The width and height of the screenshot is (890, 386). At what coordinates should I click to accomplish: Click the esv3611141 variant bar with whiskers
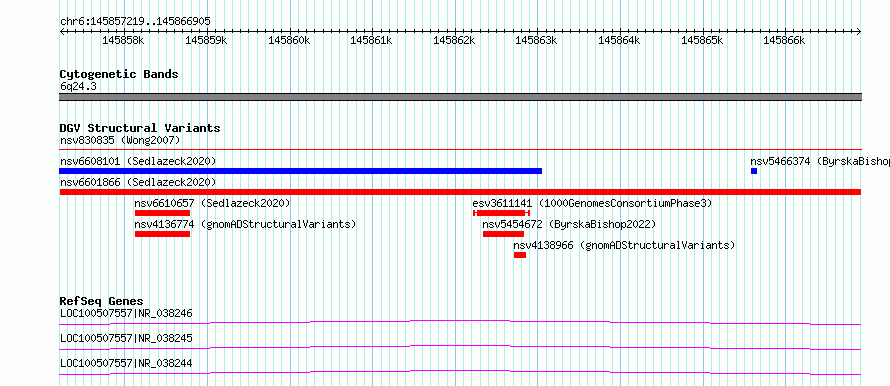pos(501,213)
